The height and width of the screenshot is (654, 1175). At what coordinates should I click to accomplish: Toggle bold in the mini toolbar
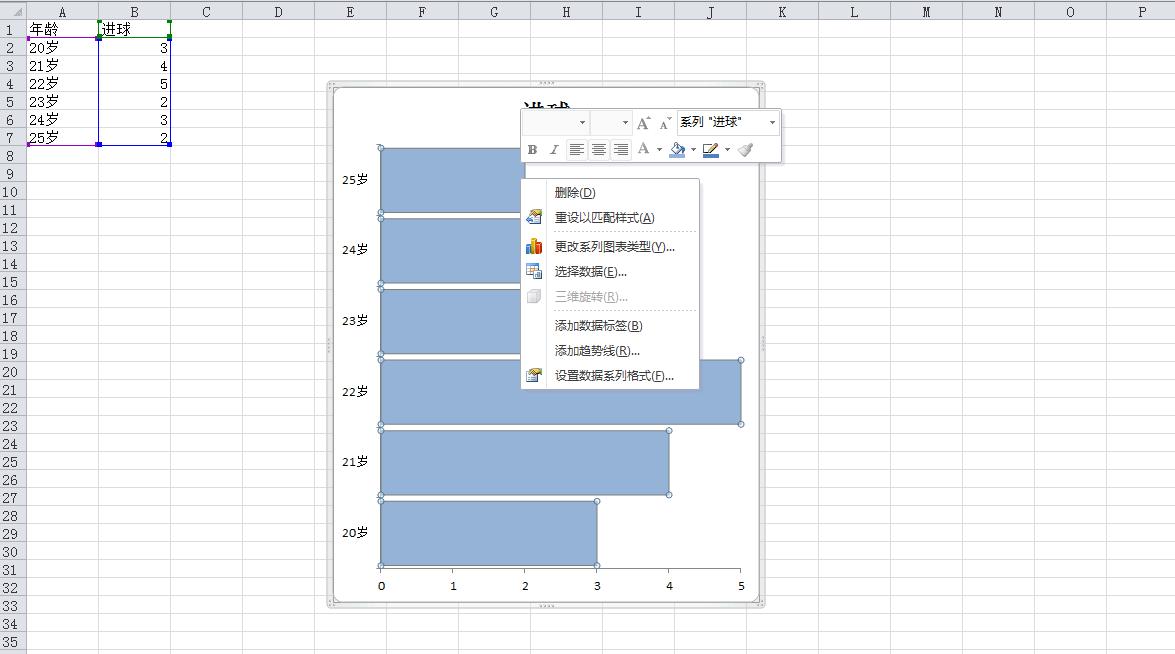(x=532, y=150)
